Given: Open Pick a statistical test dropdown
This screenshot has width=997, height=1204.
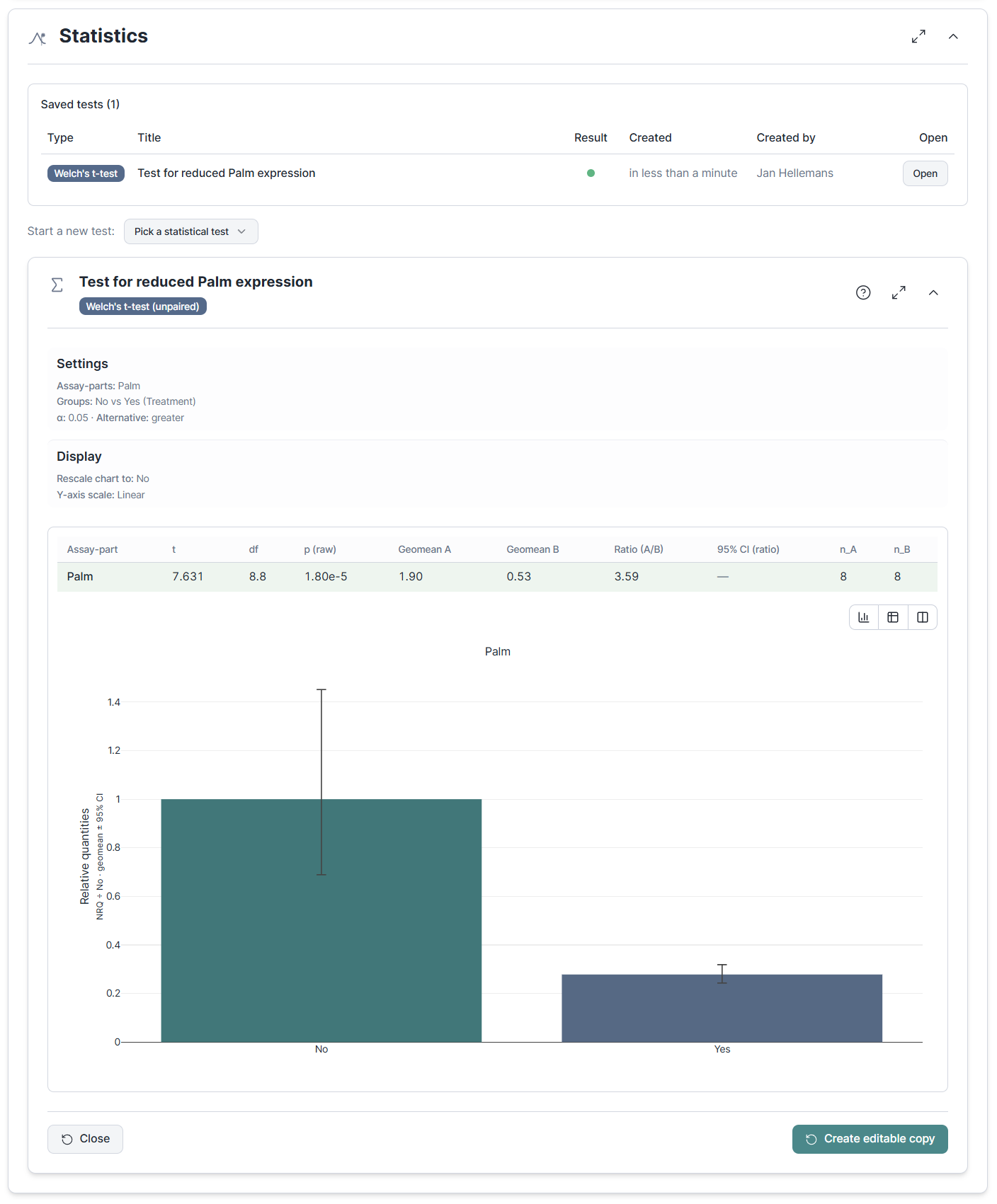Looking at the screenshot, I should tap(190, 231).
